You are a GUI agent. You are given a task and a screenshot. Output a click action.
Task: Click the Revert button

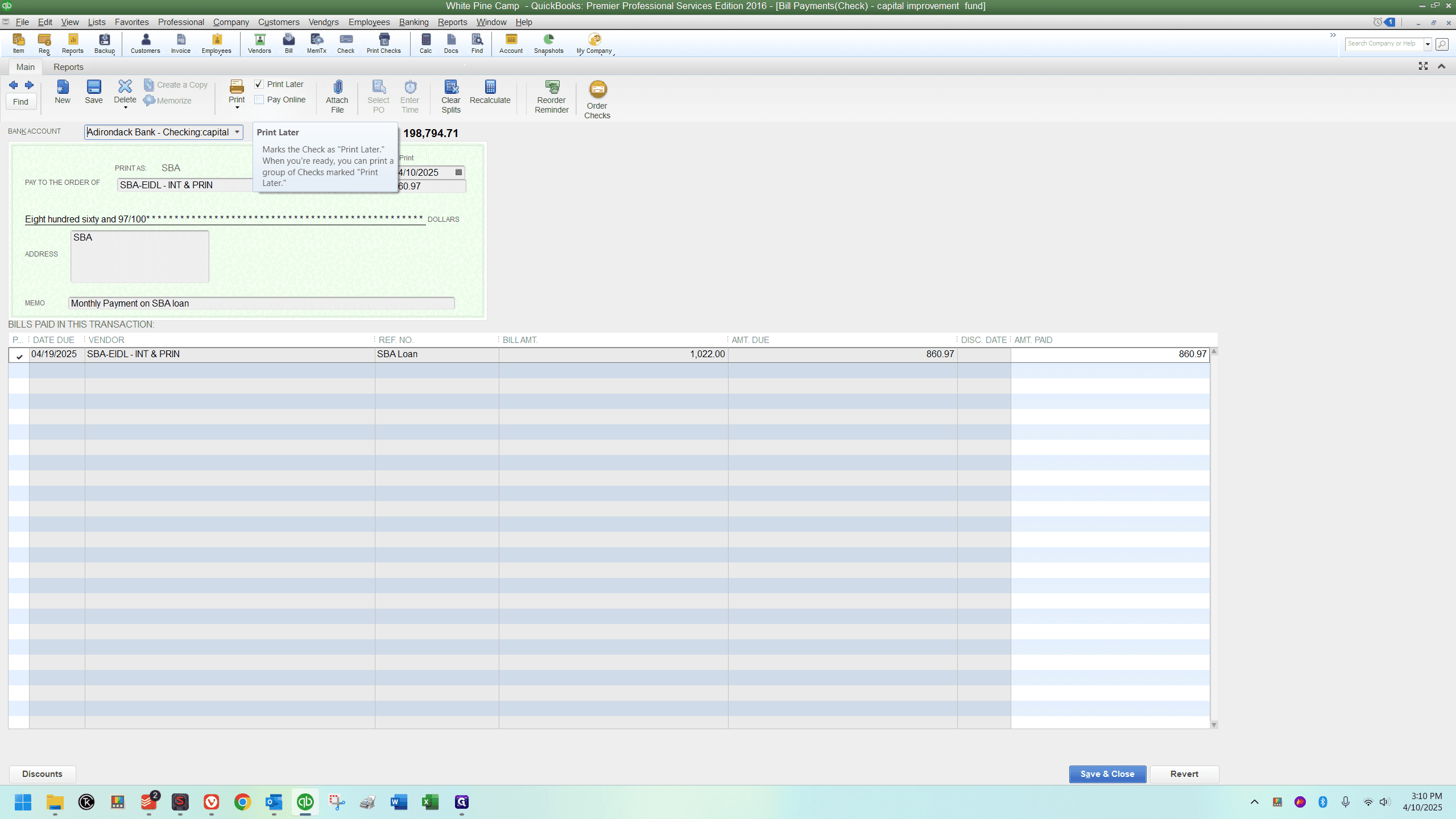click(1184, 774)
